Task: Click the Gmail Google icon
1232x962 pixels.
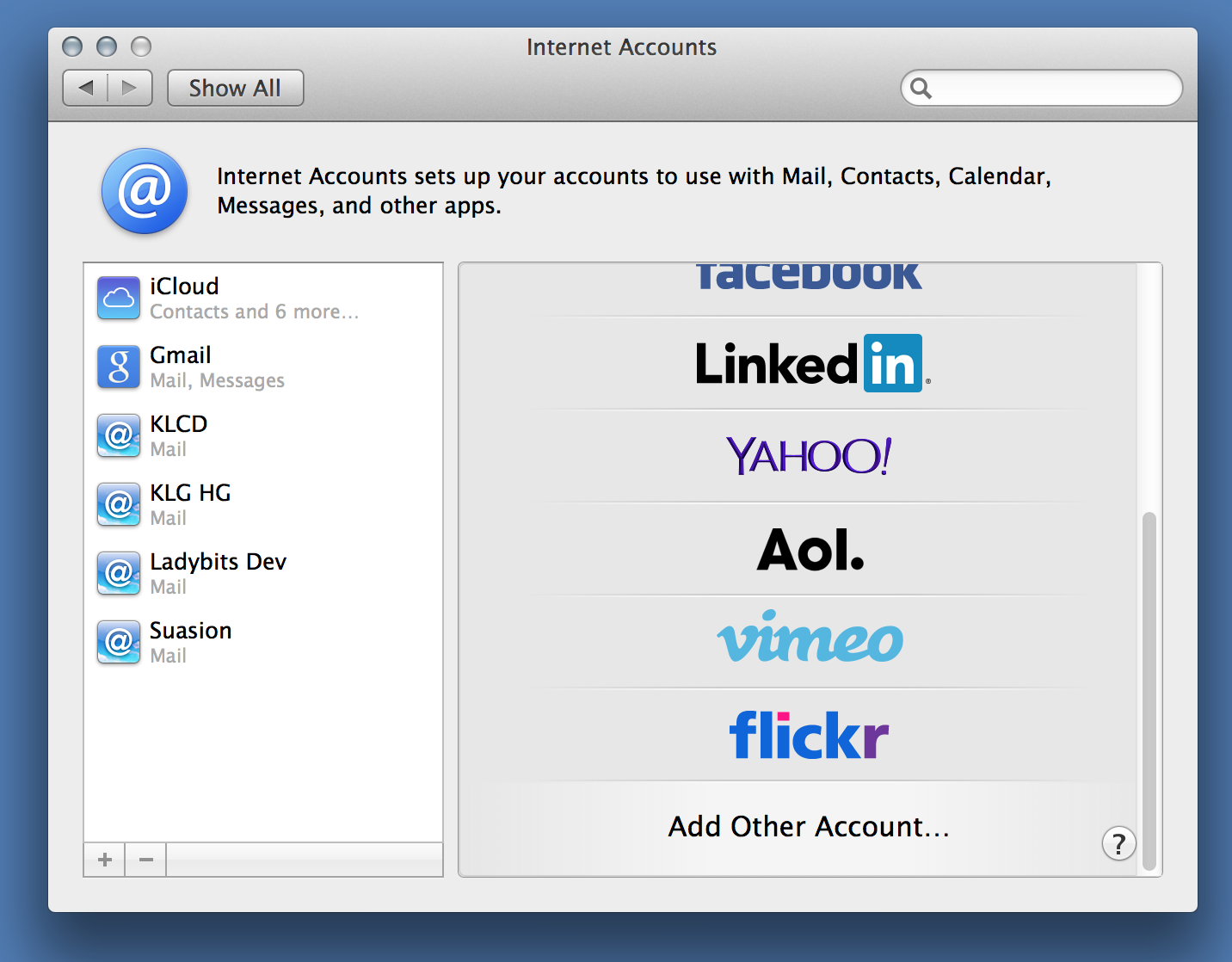Action: [119, 367]
